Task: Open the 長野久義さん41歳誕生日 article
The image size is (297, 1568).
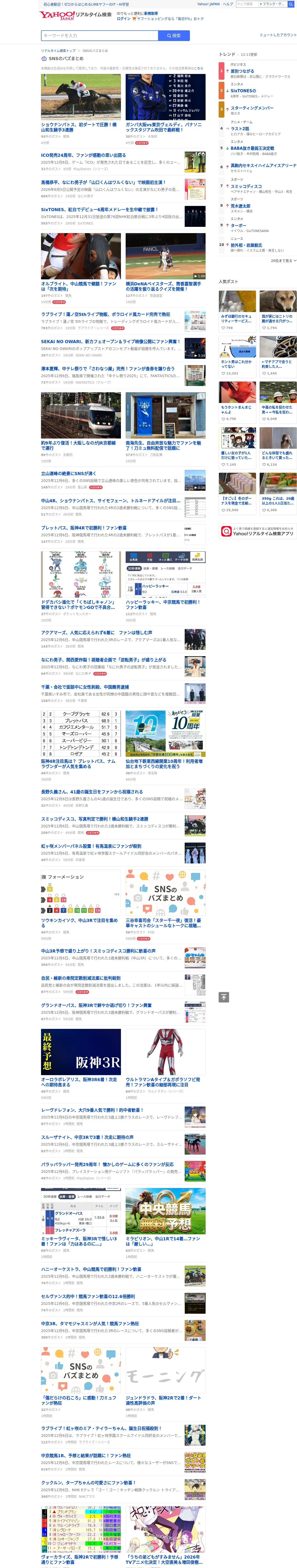Action: (92, 792)
